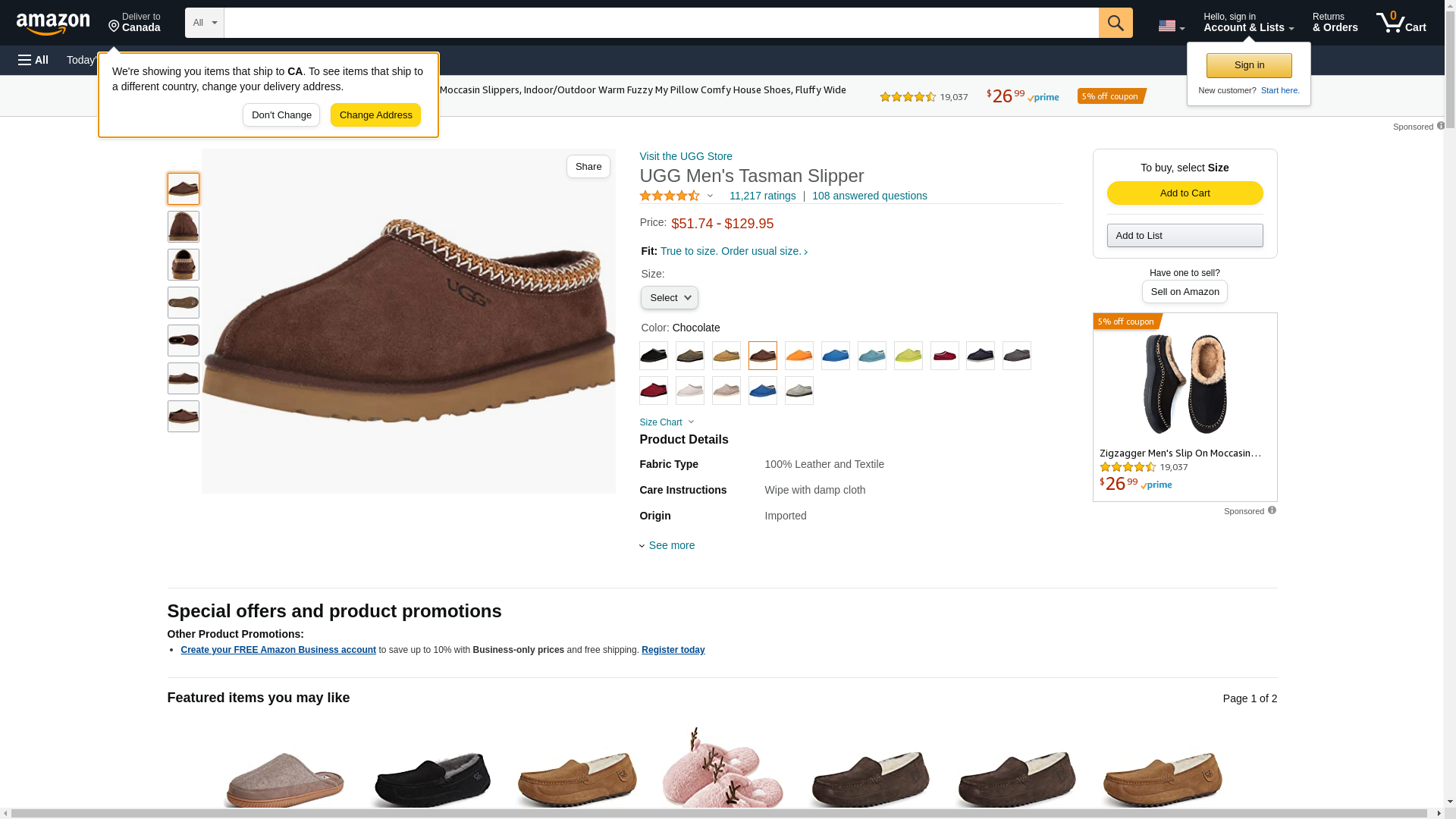Click the Amazon logo
The width and height of the screenshot is (1456, 819).
click(53, 24)
